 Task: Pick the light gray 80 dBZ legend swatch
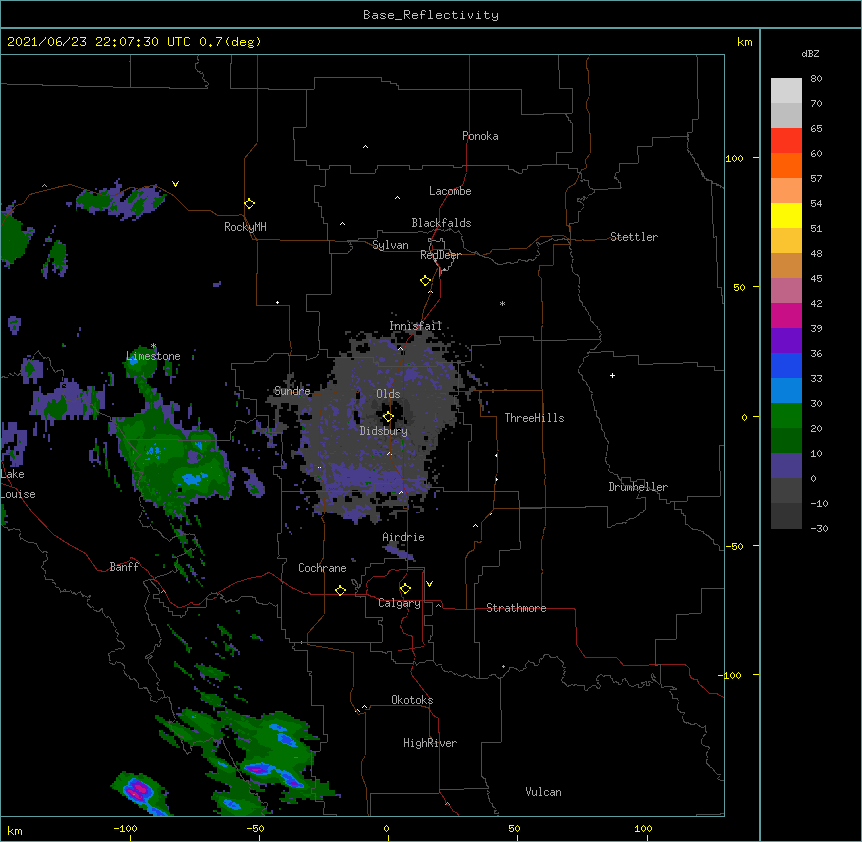(x=786, y=90)
